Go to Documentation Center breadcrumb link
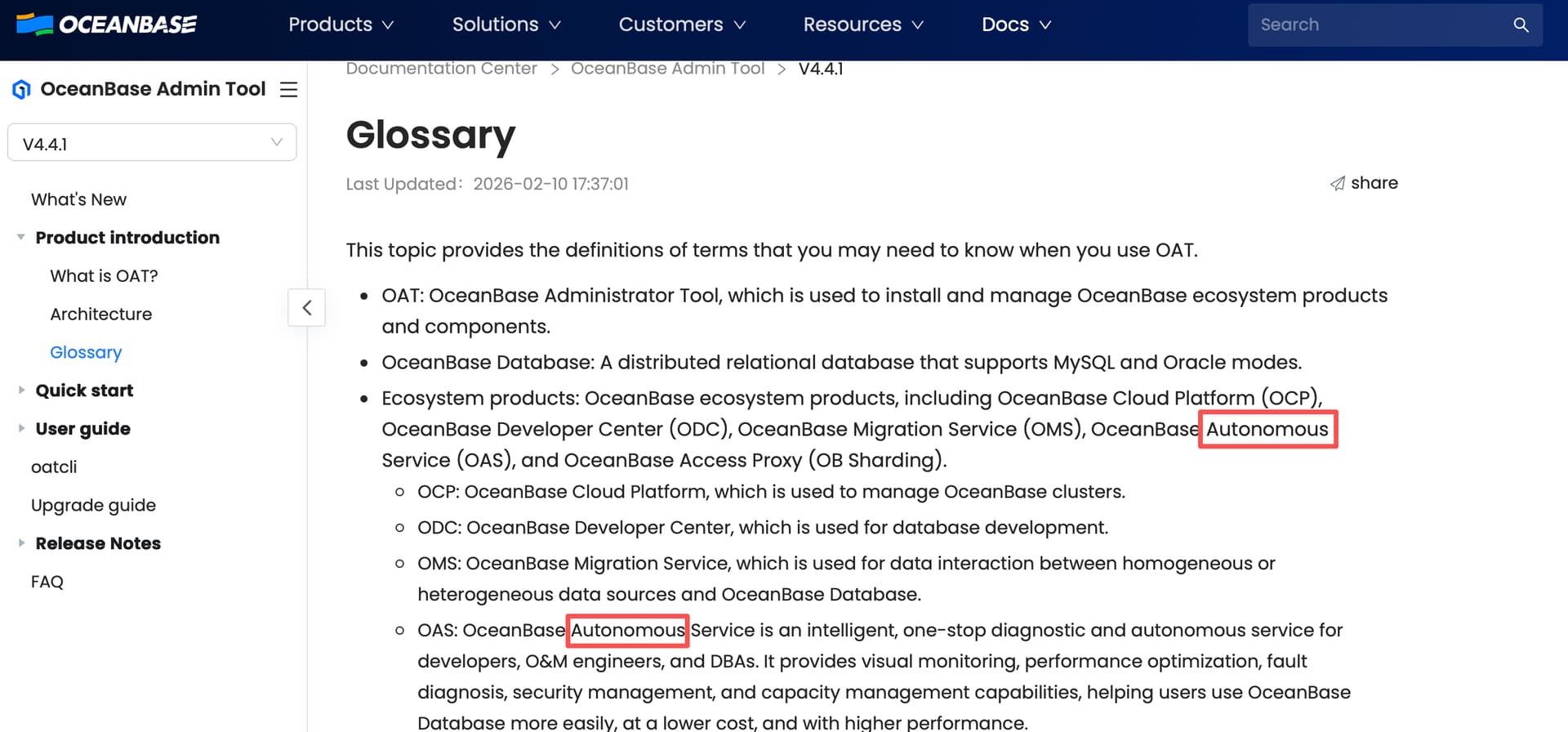The width and height of the screenshot is (1568, 732). click(441, 69)
